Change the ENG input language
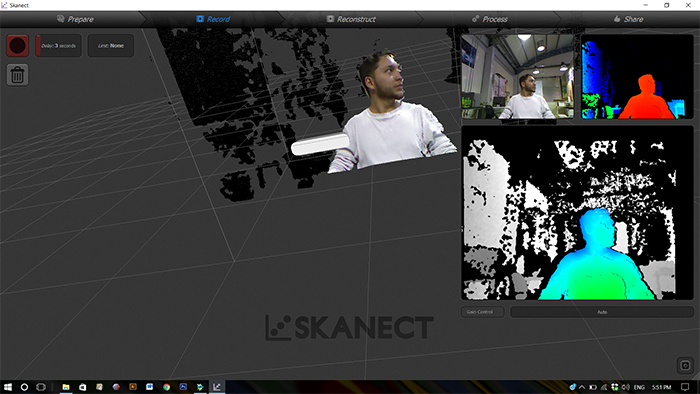 tap(639, 387)
